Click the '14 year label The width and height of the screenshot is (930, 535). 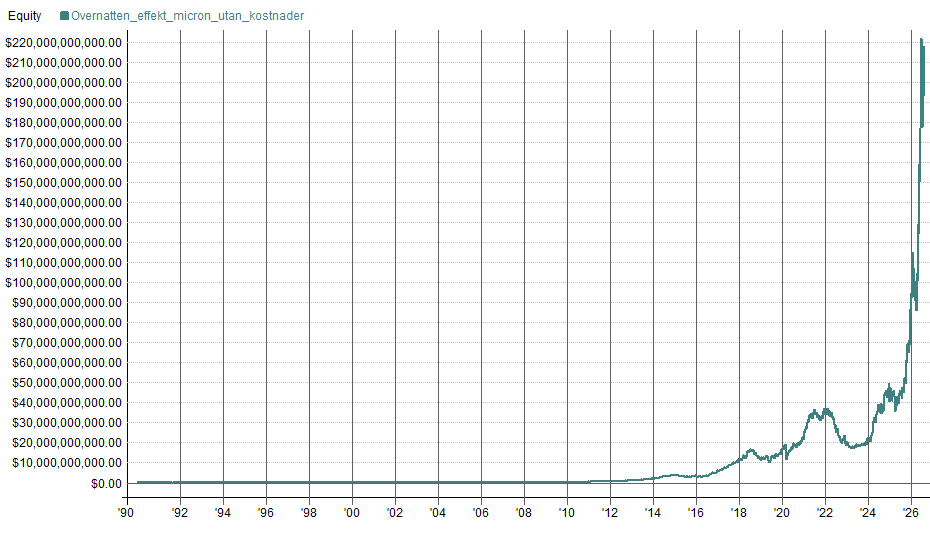tap(653, 512)
